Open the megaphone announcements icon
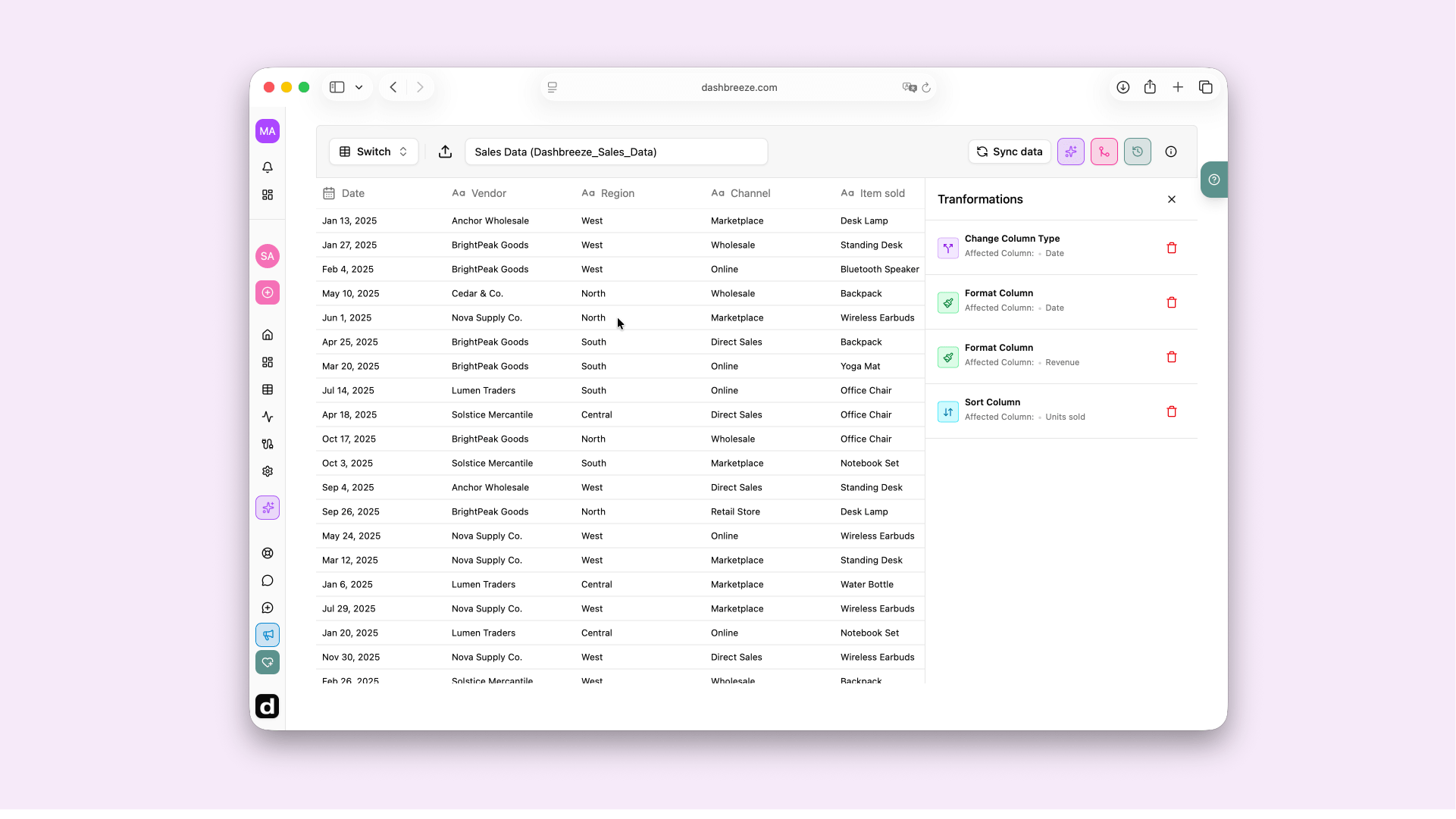 268,635
